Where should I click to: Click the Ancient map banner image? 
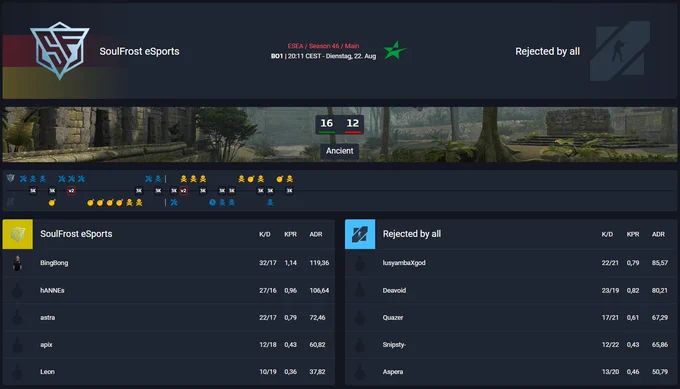(340, 134)
